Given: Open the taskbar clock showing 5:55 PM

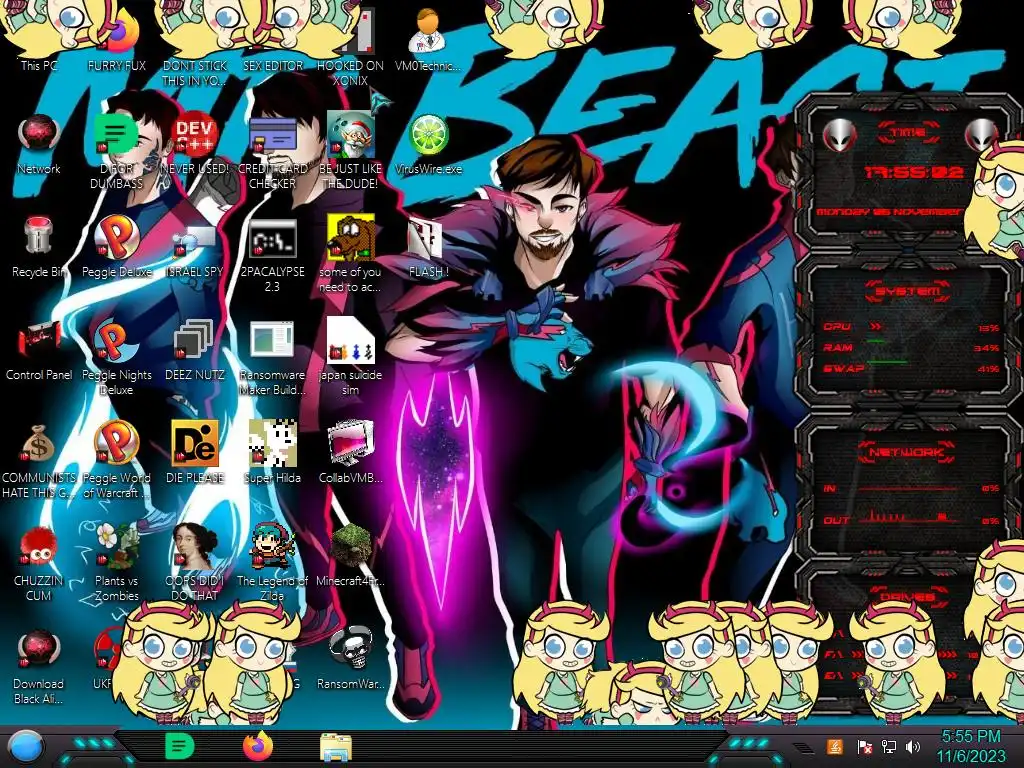Looking at the screenshot, I should [971, 746].
